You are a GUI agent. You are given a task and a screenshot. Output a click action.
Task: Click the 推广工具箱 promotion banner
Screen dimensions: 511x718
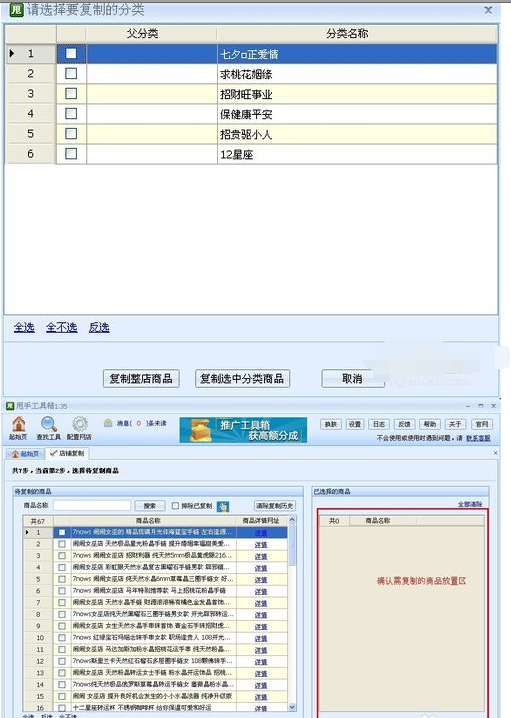pos(243,430)
